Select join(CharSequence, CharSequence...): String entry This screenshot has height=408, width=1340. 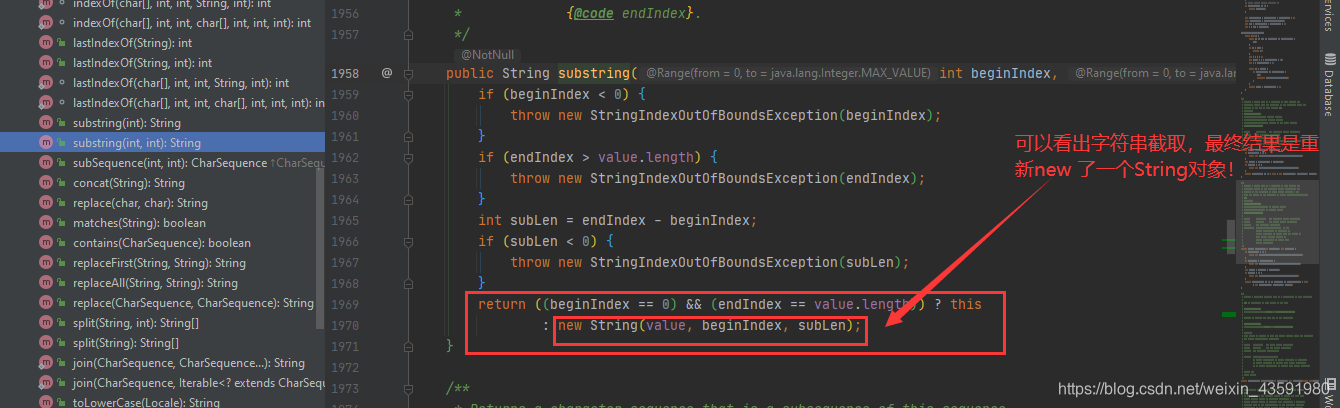tap(162, 363)
